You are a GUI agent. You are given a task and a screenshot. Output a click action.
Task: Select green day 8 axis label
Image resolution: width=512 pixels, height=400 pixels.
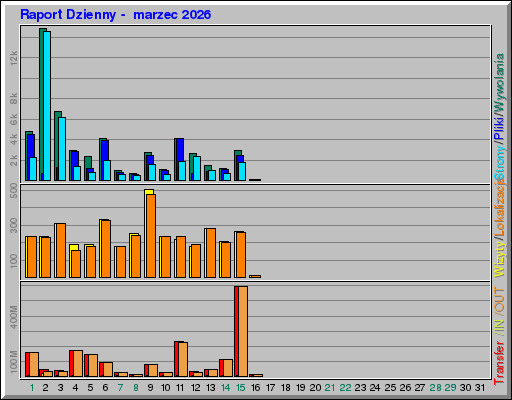[x=135, y=388]
